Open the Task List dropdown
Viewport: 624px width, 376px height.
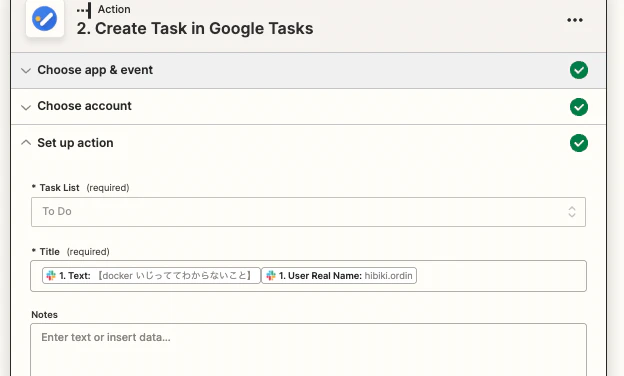pos(308,212)
